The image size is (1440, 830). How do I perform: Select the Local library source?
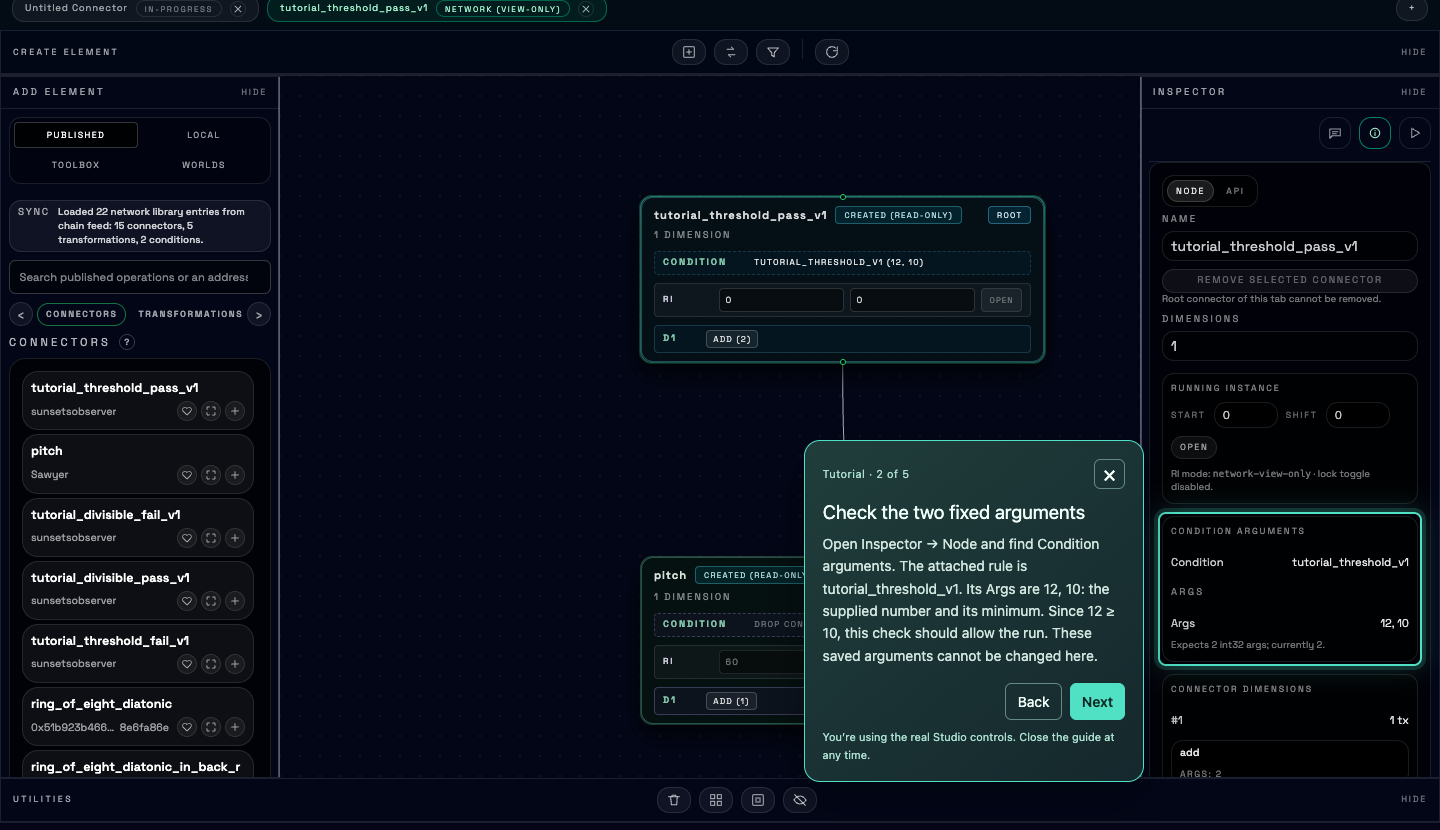(203, 135)
